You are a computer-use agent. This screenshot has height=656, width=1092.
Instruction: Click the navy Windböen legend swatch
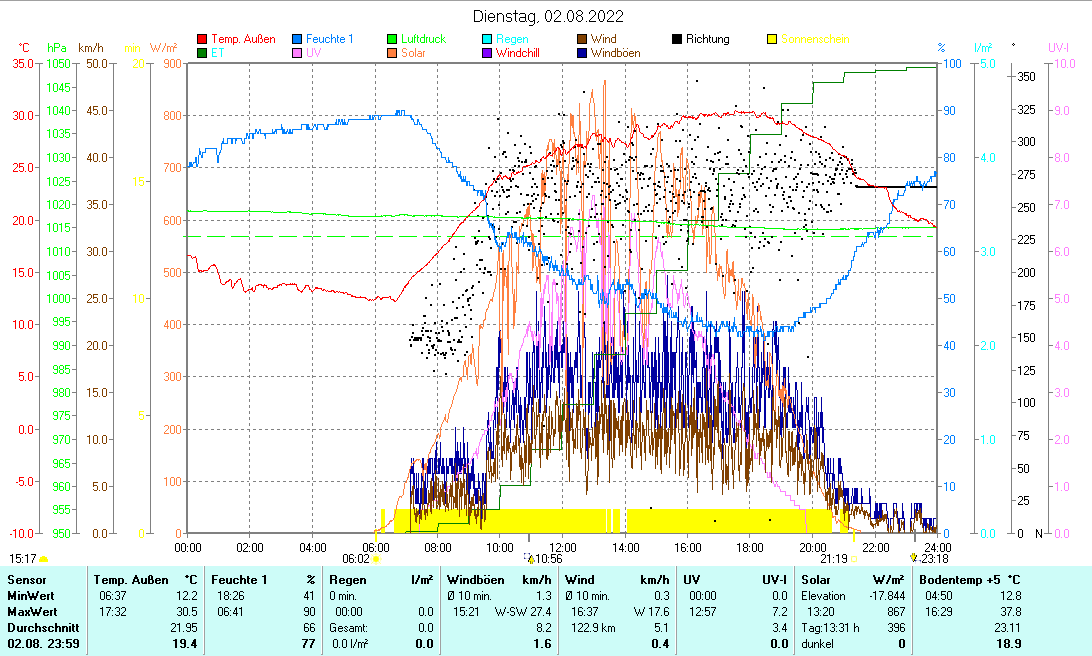click(582, 53)
